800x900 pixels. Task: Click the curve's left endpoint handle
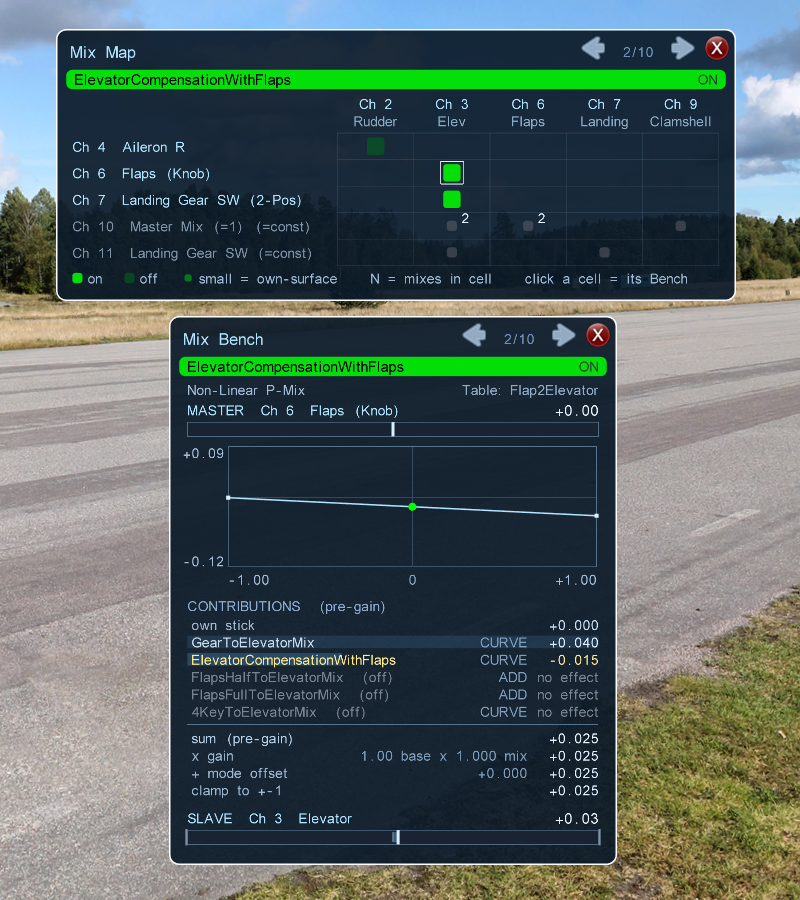tap(228, 498)
